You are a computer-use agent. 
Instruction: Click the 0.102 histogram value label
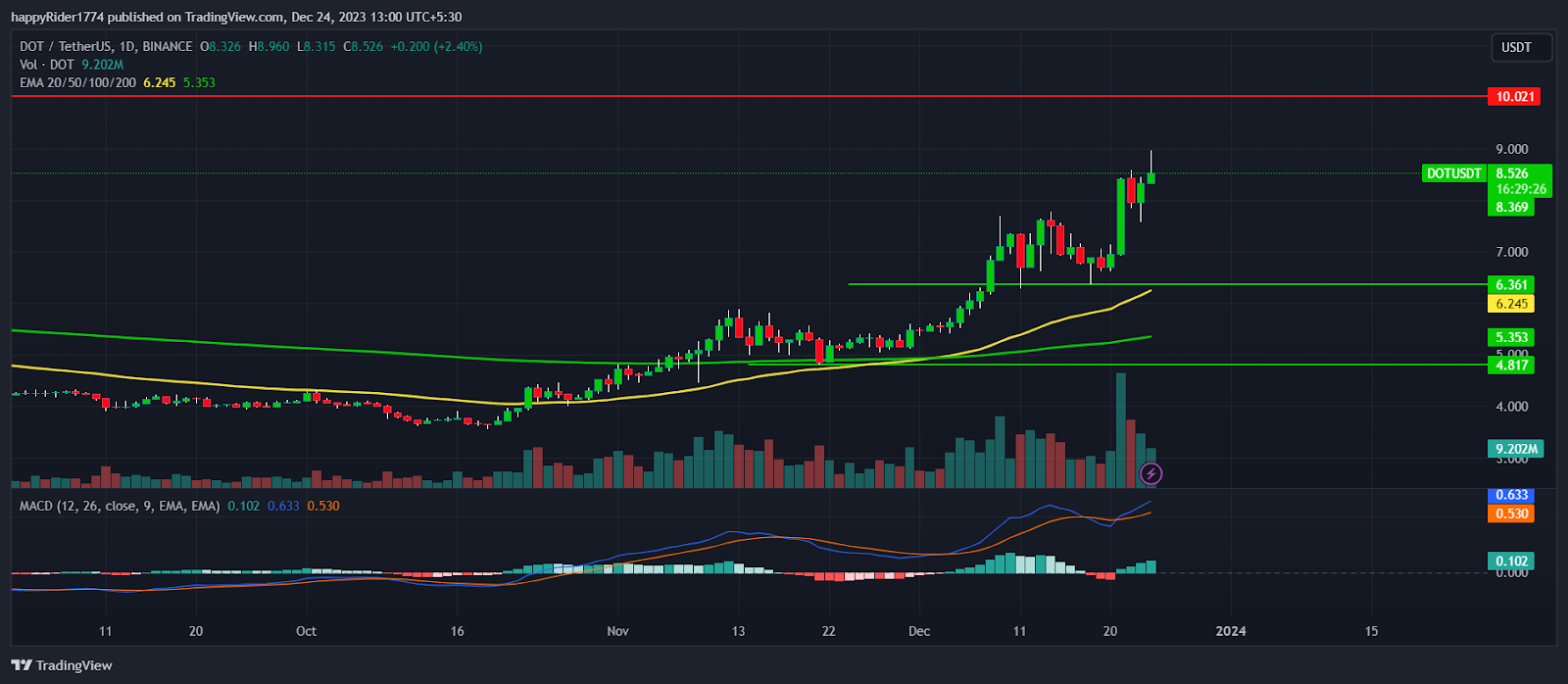pos(1510,562)
